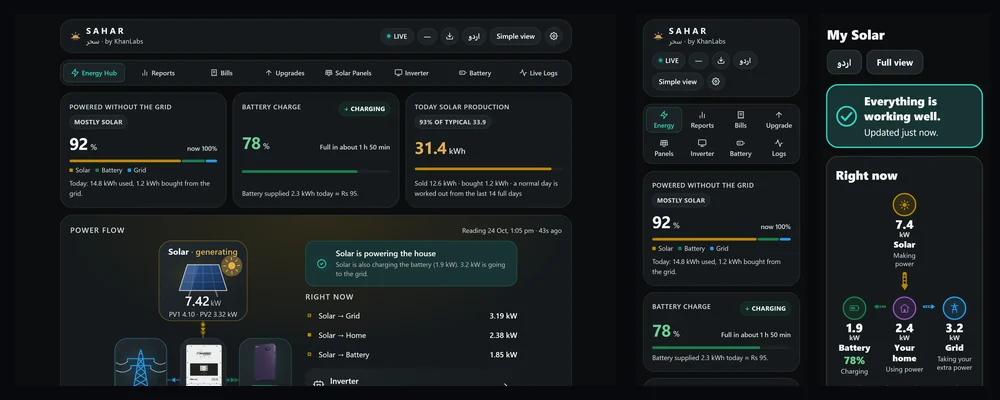The height and width of the screenshot is (400, 1000).
Task: Switch to اردو language in the narrow mobile panel
Action: click(x=746, y=61)
